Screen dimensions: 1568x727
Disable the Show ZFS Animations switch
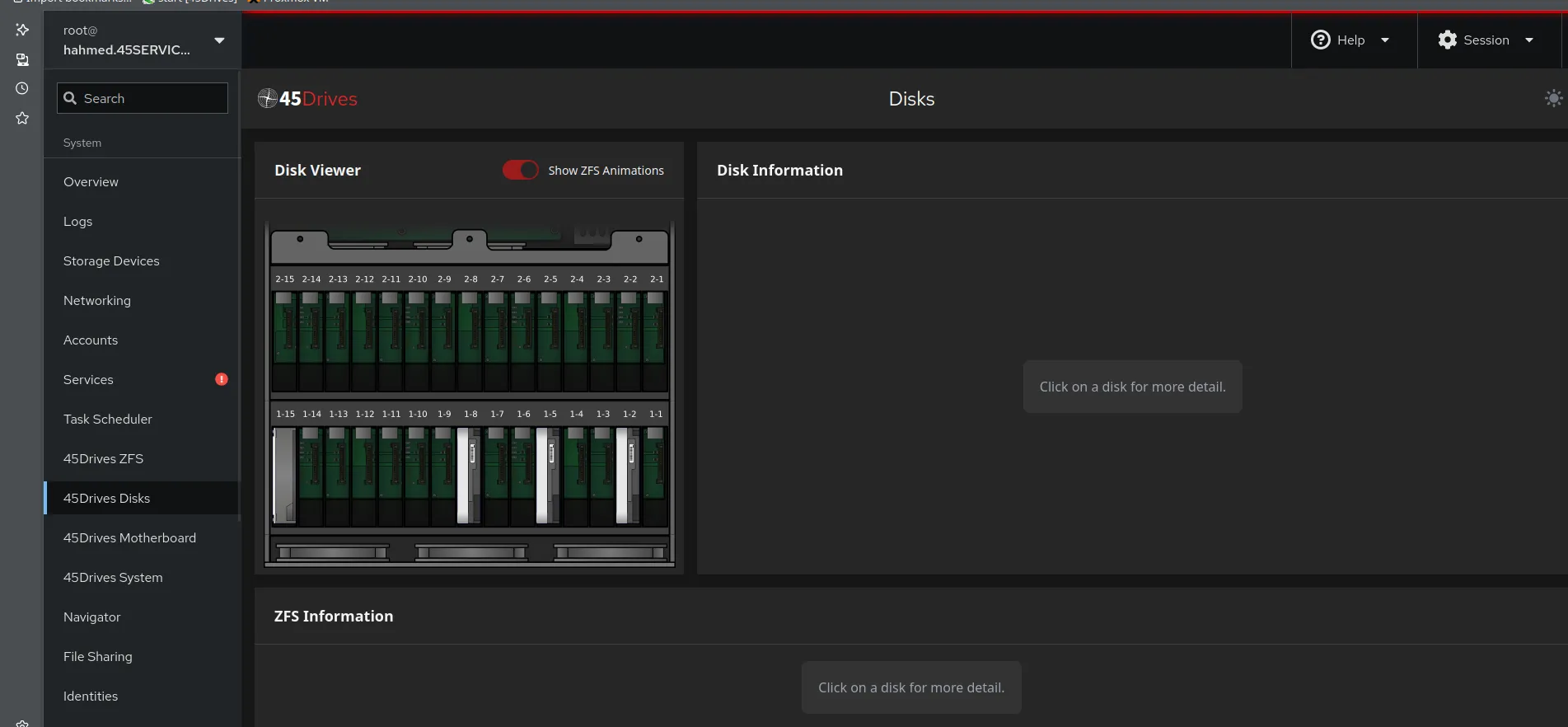[x=520, y=170]
